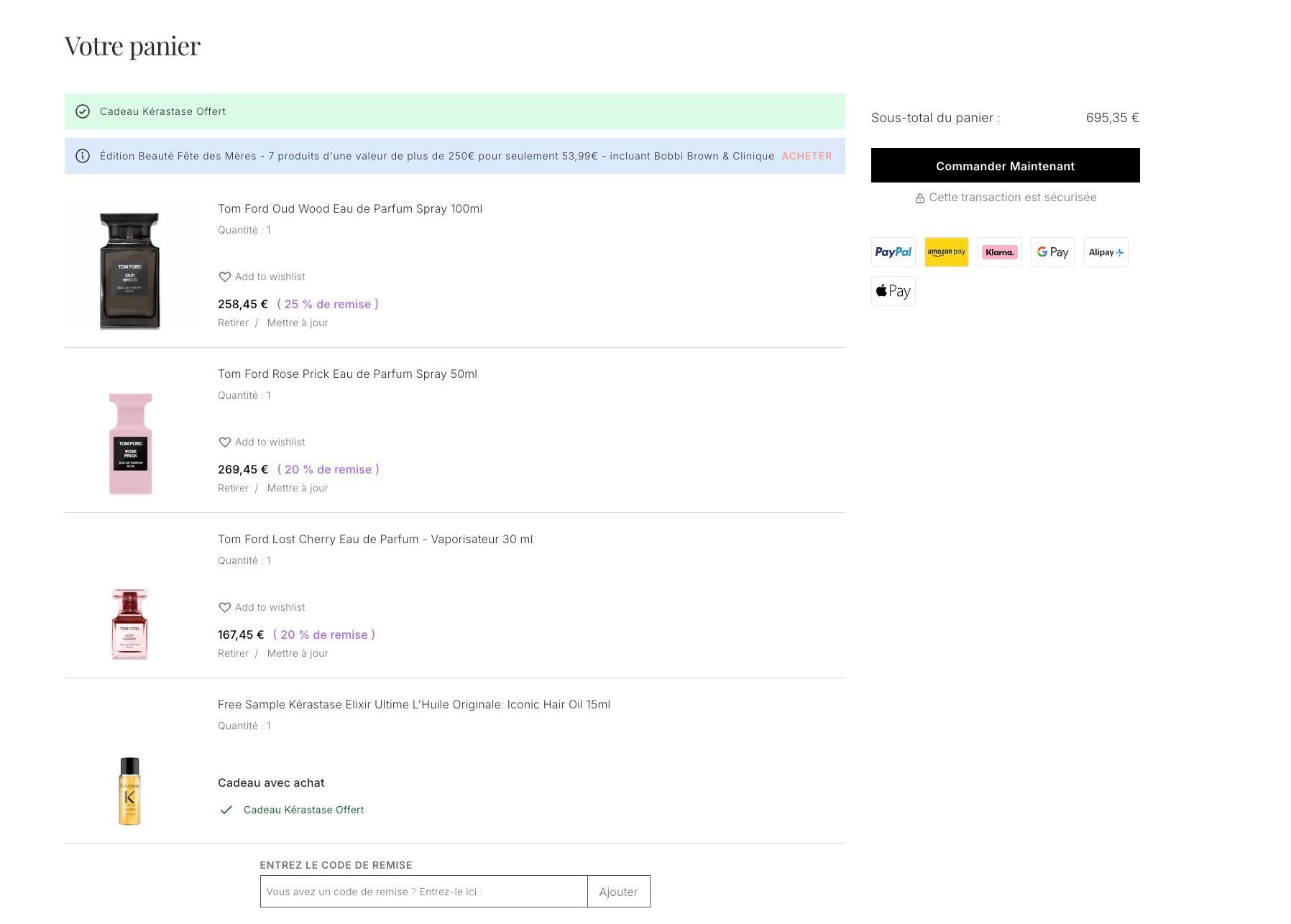This screenshot has width=1291, height=924.
Task: Click the 25 % de remise label
Action: [x=328, y=304]
